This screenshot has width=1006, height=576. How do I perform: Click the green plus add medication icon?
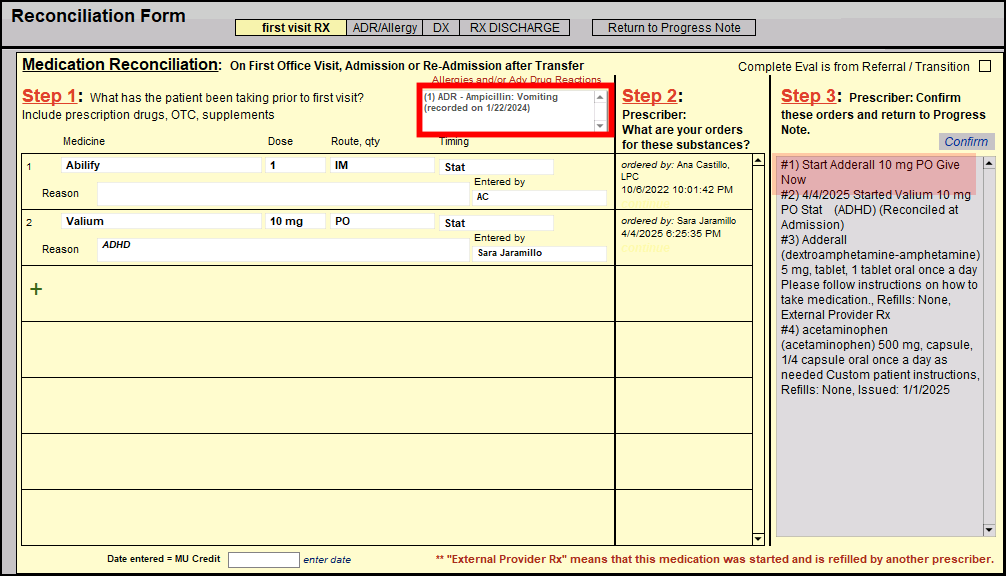(36, 289)
